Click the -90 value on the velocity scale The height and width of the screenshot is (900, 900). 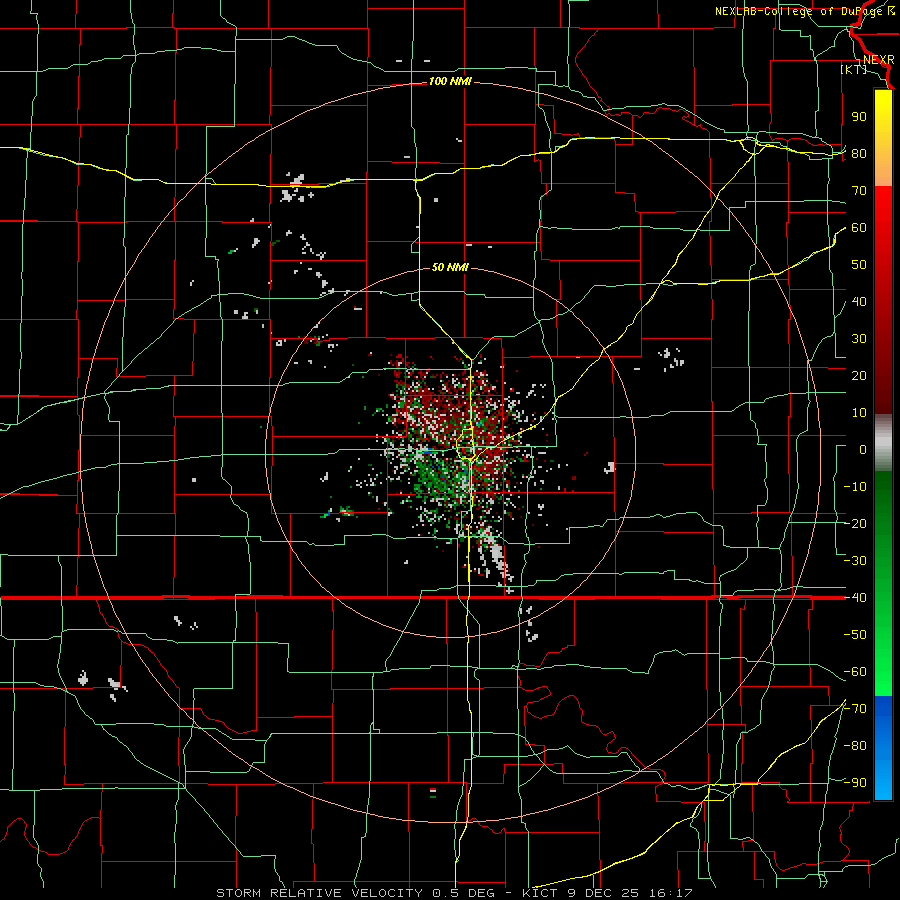855,783
